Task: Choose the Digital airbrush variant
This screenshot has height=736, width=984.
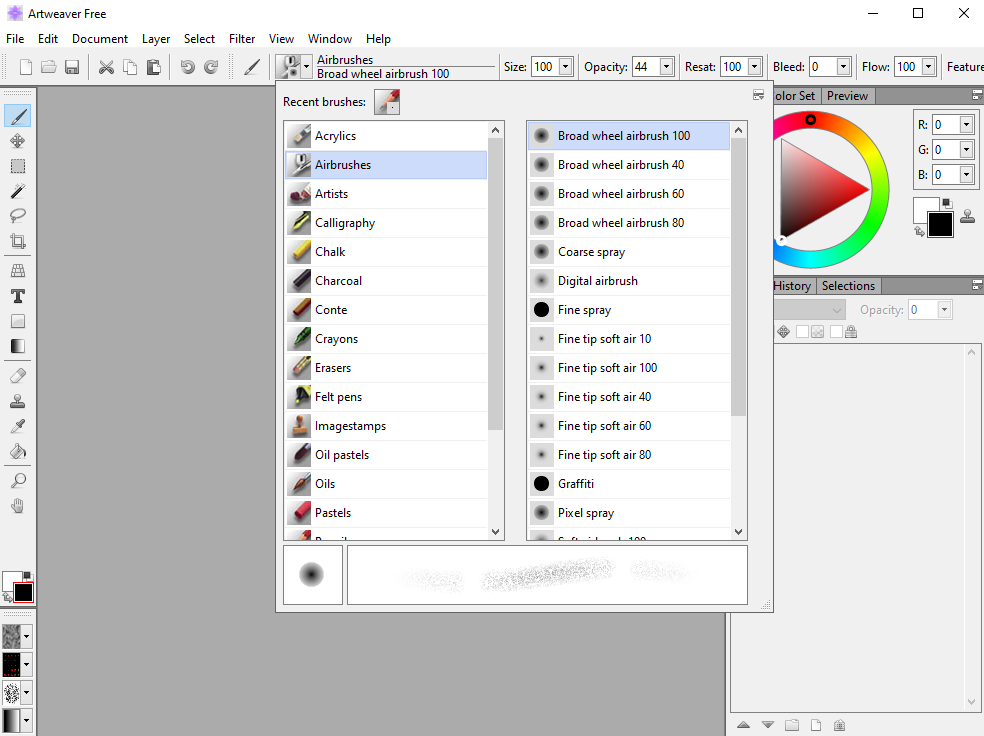Action: tap(629, 280)
